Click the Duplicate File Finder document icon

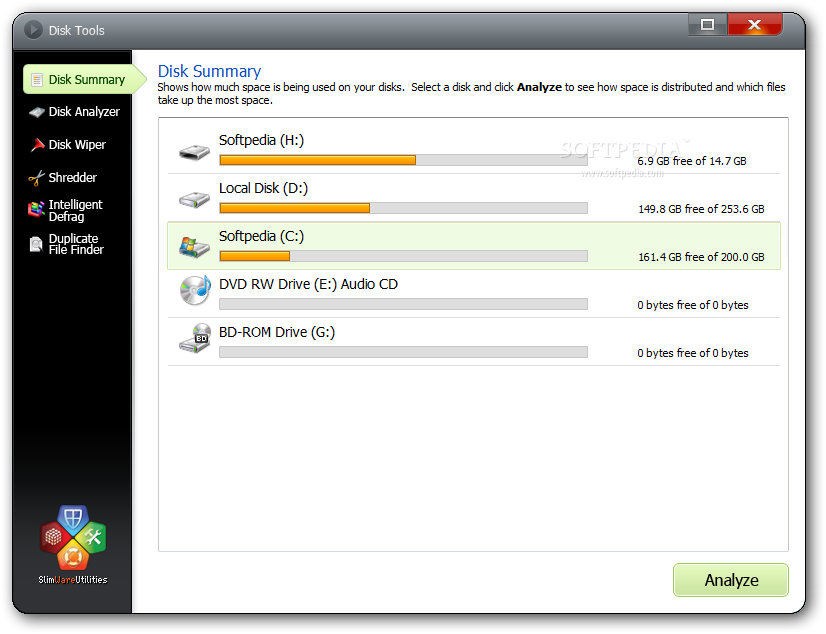click(x=36, y=244)
